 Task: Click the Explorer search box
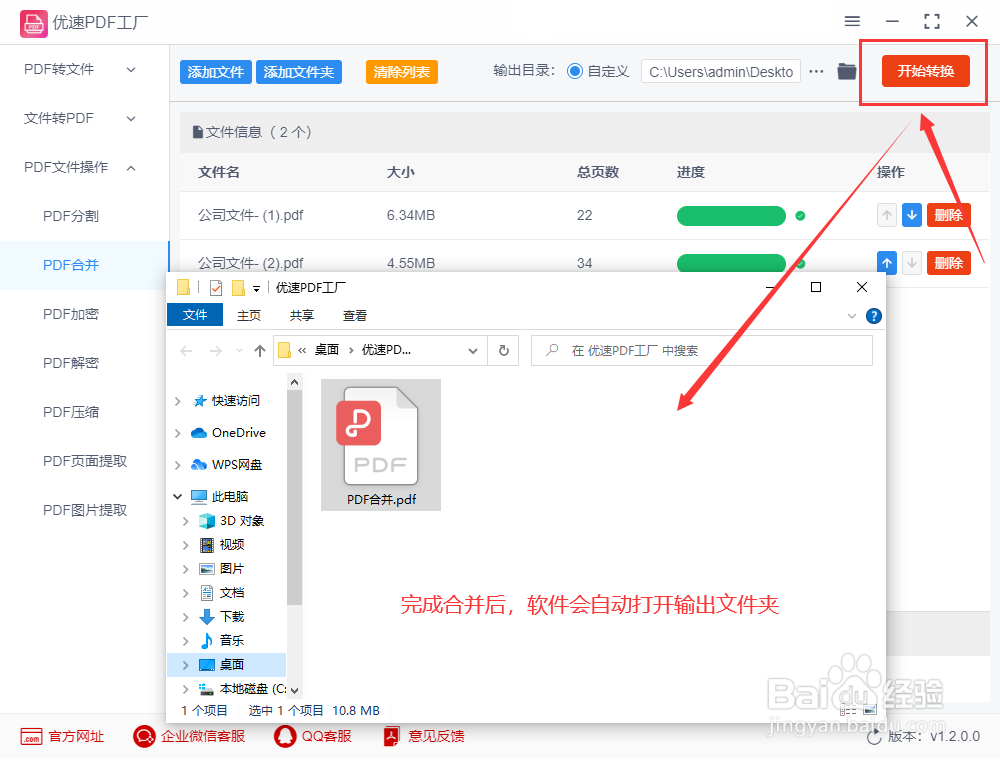point(702,351)
